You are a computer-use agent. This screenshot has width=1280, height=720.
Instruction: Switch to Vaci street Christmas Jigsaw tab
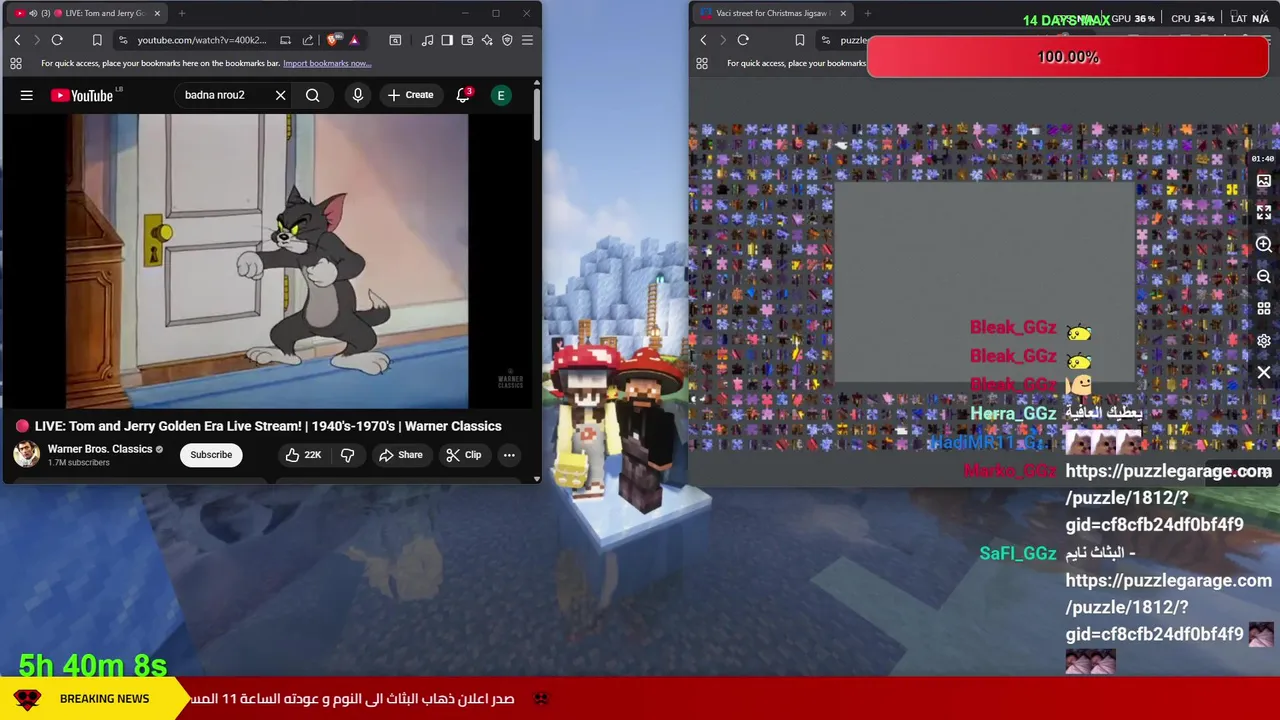(x=772, y=13)
